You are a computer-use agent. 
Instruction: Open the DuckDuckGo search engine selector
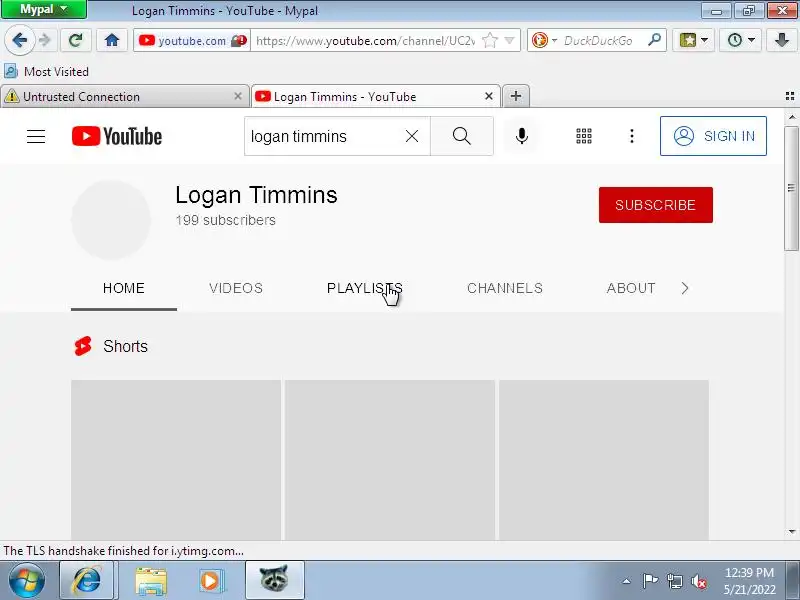tap(544, 40)
